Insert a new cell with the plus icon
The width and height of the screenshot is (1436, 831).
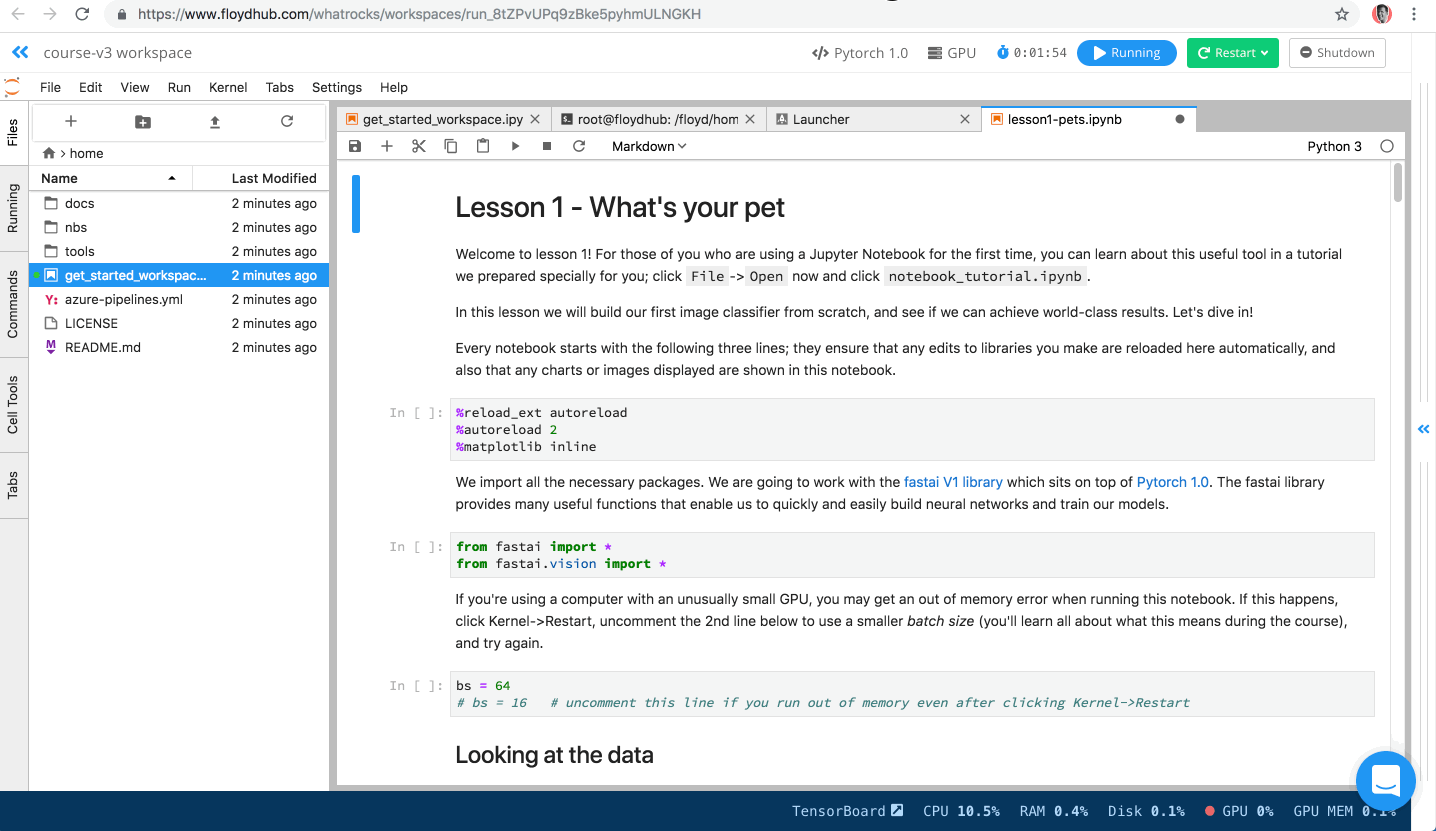click(387, 146)
